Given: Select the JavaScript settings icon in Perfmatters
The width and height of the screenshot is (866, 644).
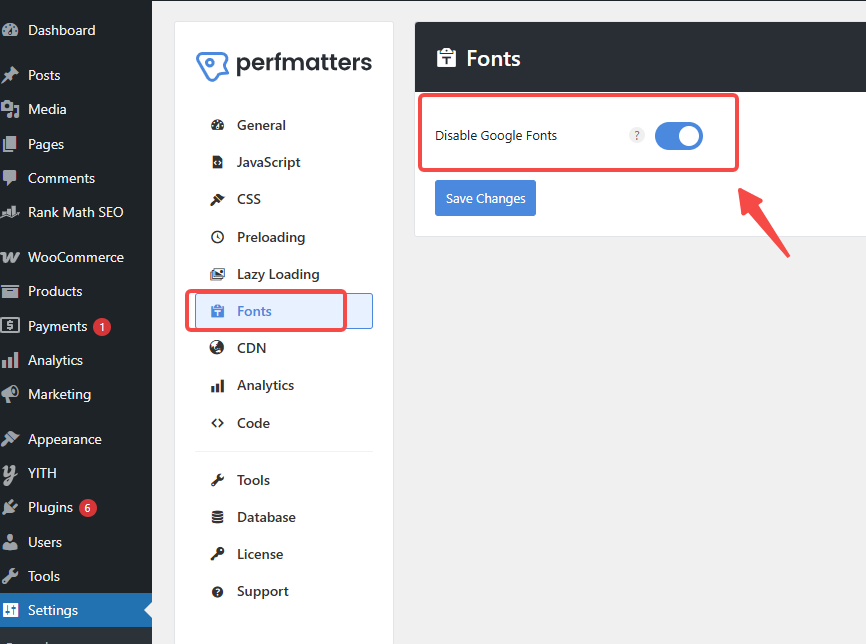Looking at the screenshot, I should point(217,162).
